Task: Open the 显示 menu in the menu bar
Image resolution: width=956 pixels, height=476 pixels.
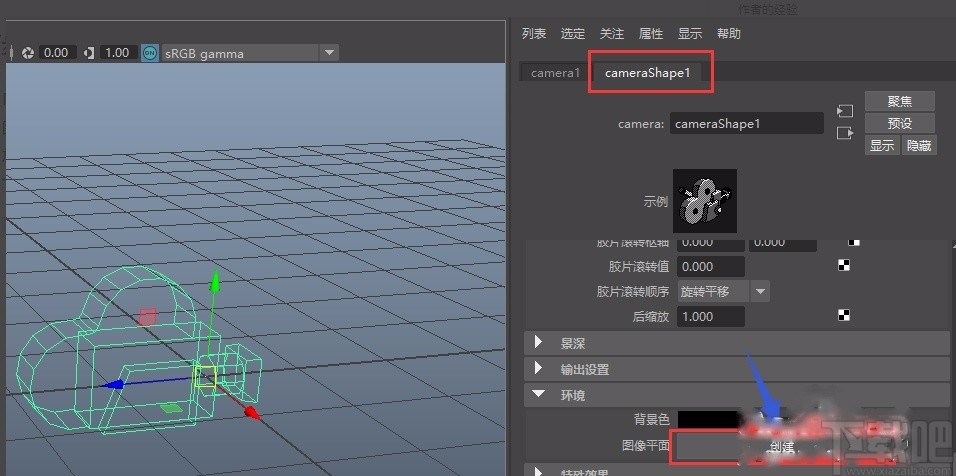Action: 690,34
